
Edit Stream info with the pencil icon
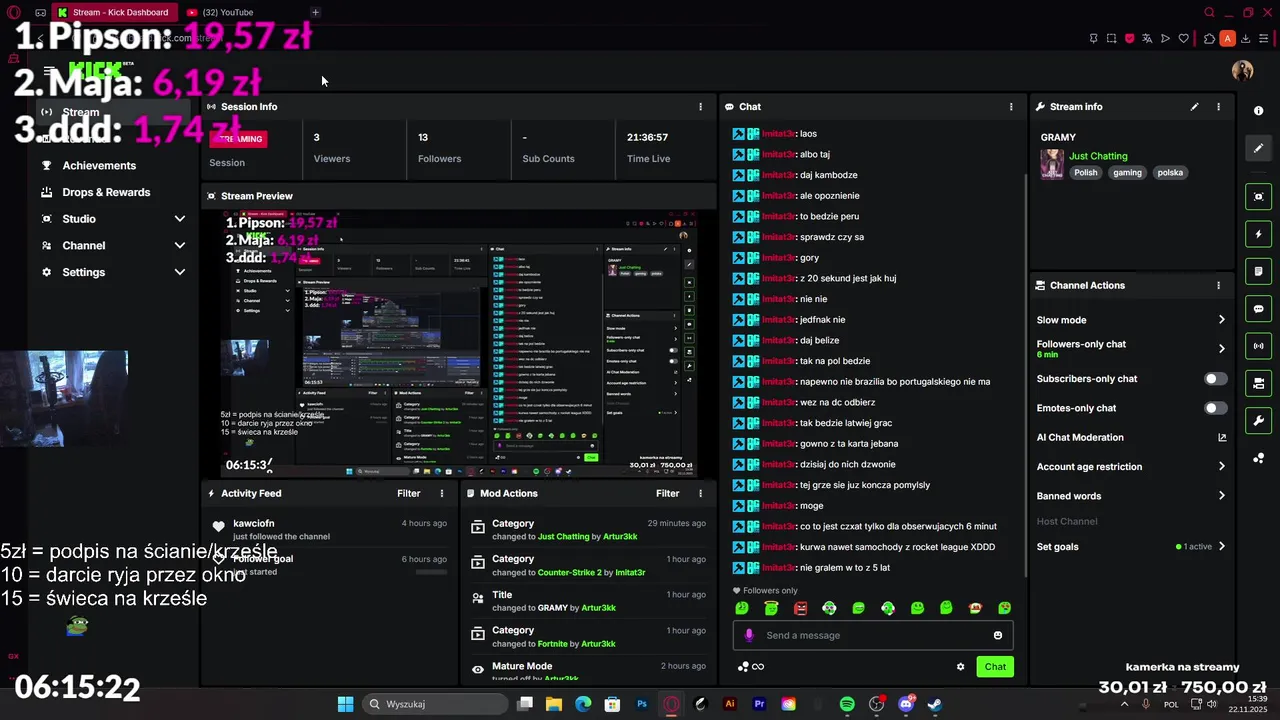1194,106
